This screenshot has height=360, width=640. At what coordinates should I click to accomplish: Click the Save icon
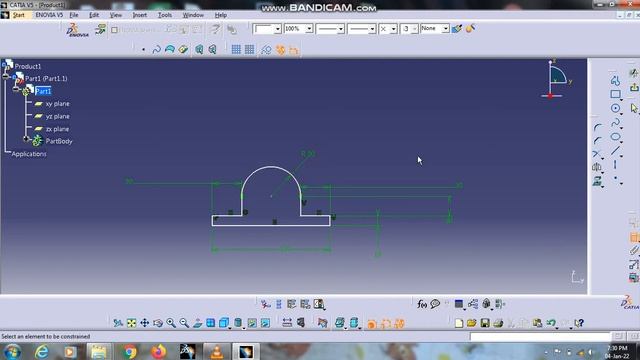tap(485, 323)
